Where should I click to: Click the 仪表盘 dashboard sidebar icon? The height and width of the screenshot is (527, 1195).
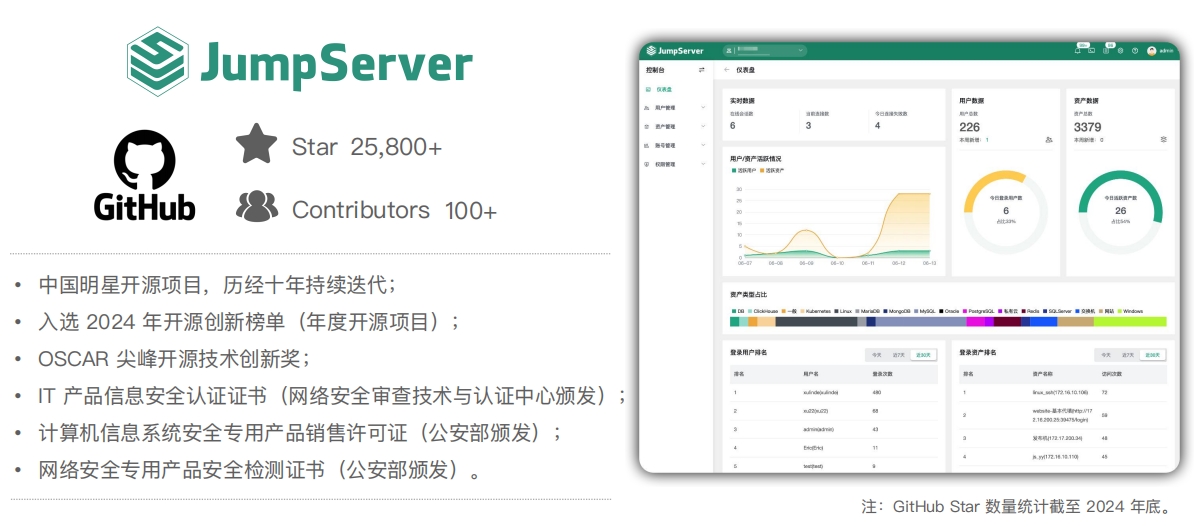648,89
